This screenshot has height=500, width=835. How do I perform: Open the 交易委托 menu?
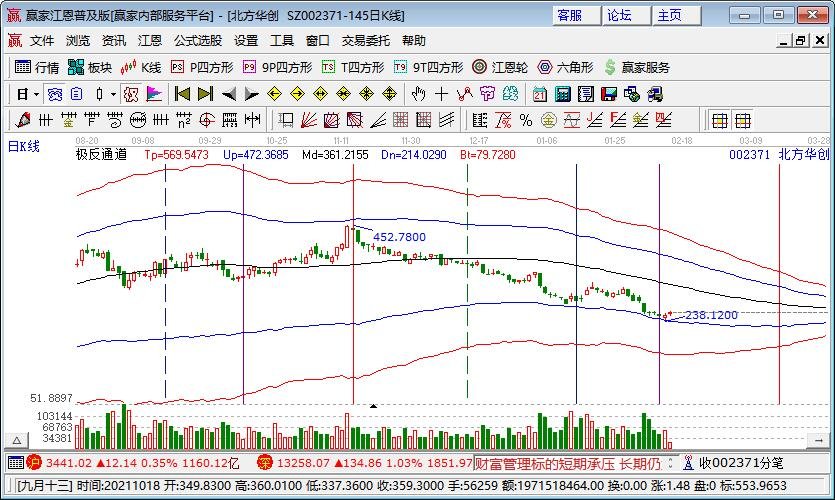[366, 40]
